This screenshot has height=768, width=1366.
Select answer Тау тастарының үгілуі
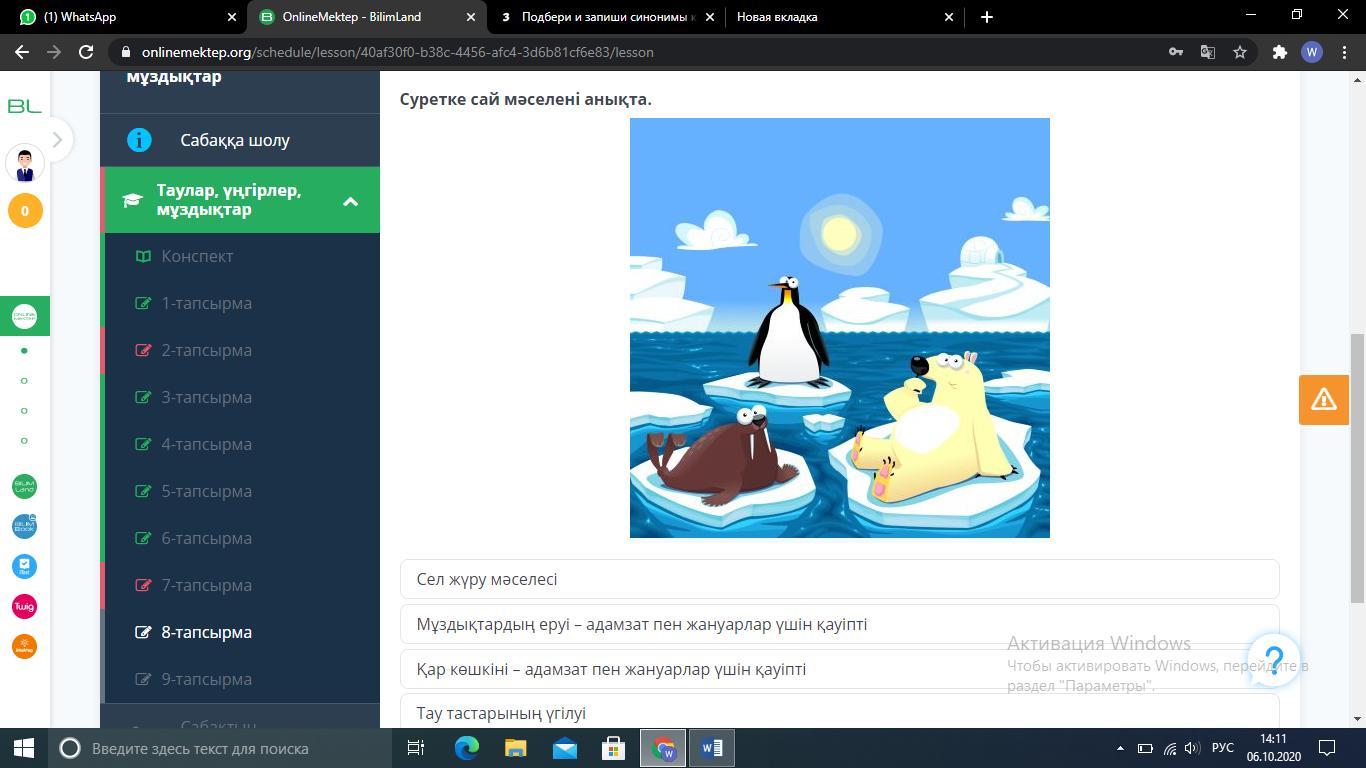[840, 712]
